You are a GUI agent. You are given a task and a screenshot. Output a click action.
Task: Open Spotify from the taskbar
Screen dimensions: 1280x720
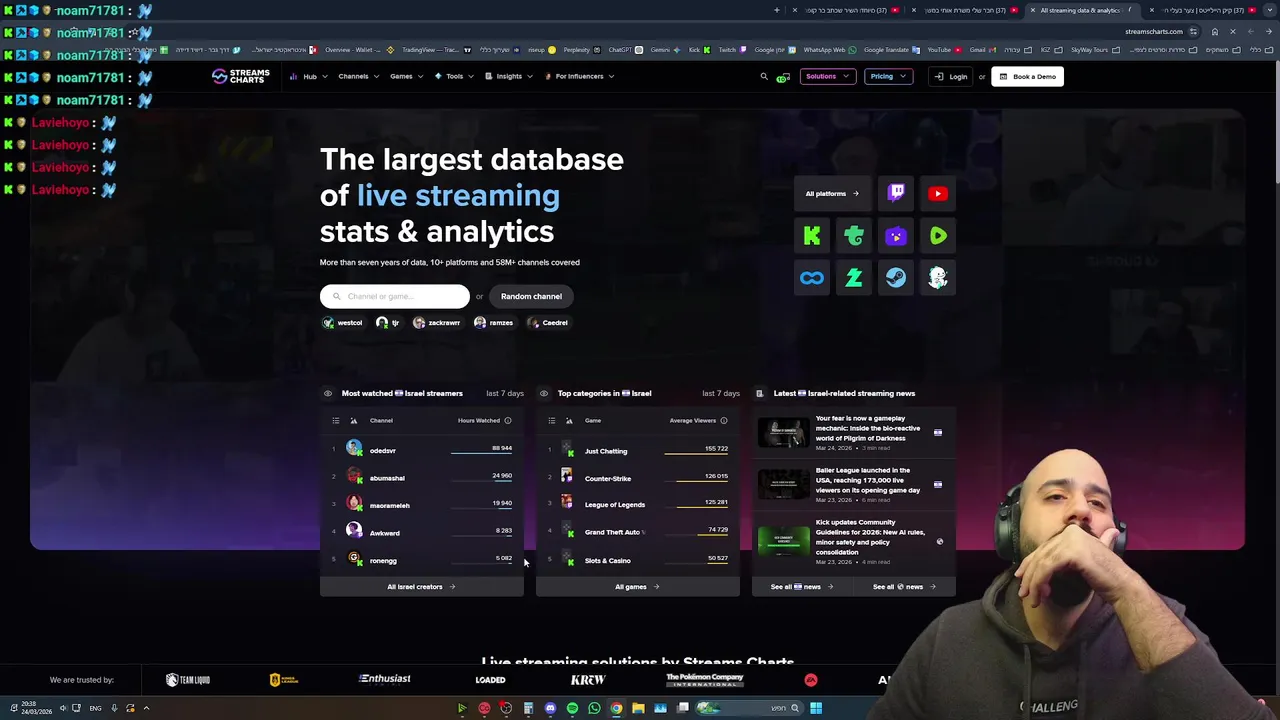[572, 708]
